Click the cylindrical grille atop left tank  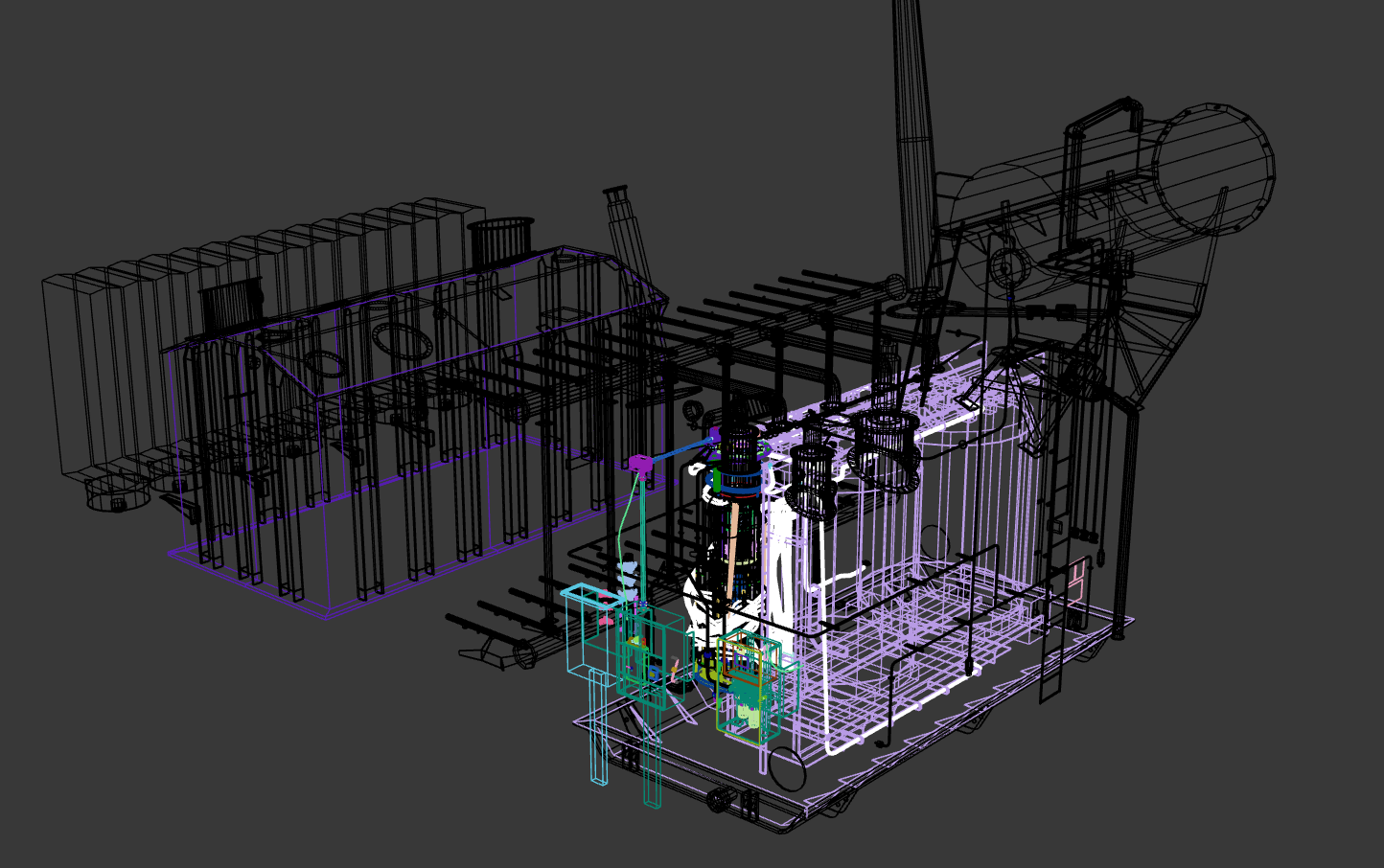(x=500, y=240)
